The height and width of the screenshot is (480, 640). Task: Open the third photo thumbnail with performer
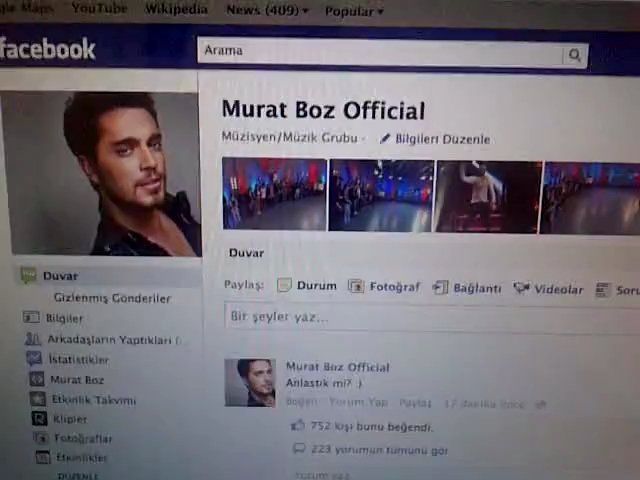488,197
